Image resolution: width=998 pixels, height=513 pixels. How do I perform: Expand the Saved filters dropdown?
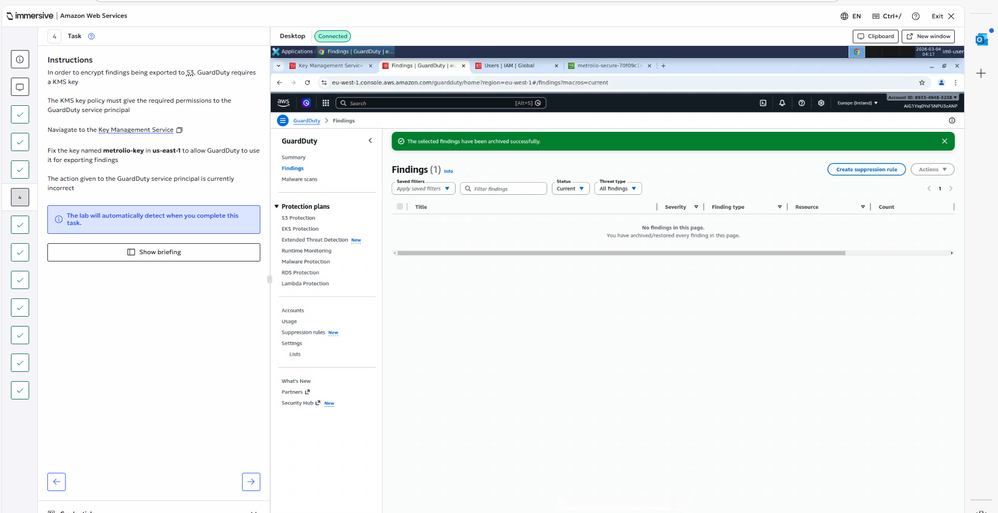pyautogui.click(x=423, y=188)
